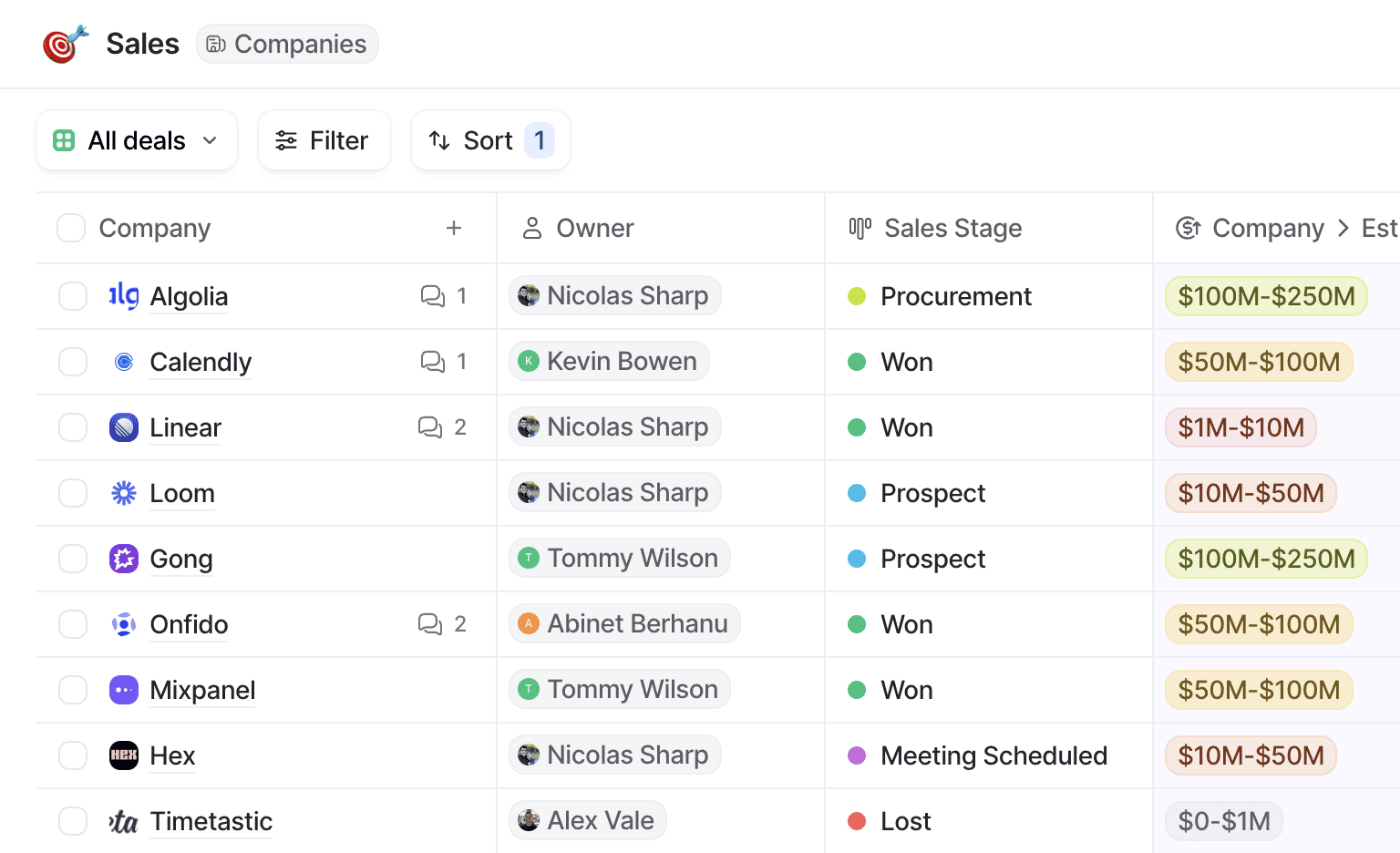1400x853 pixels.
Task: Select the Onfido row checkbox
Action: click(x=73, y=624)
